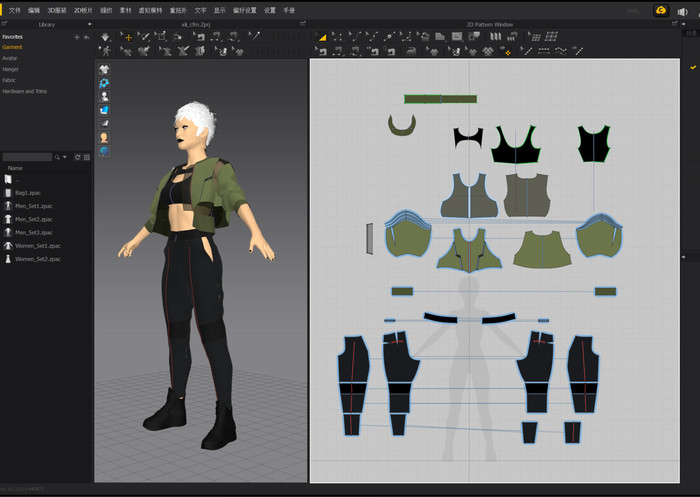Toggle the grid thumbnail view in Library

coord(87,157)
